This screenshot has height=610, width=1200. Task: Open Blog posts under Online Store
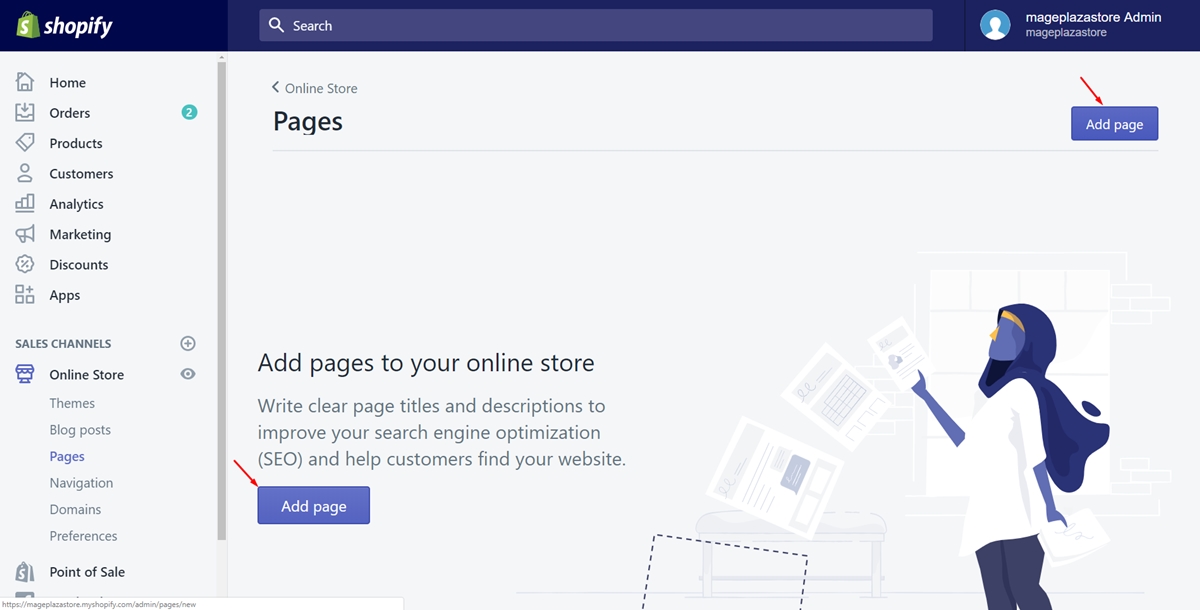click(80, 429)
